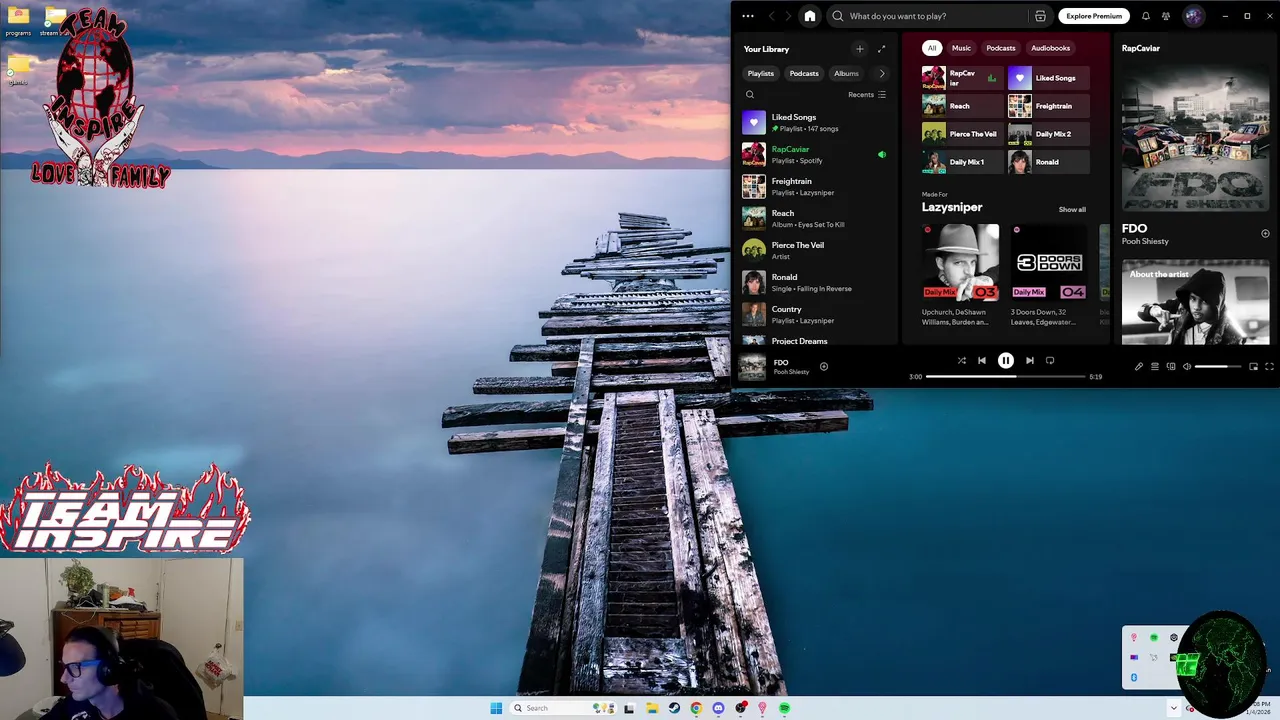Open the Recents sort dropdown
1280x720 pixels.
(x=867, y=95)
